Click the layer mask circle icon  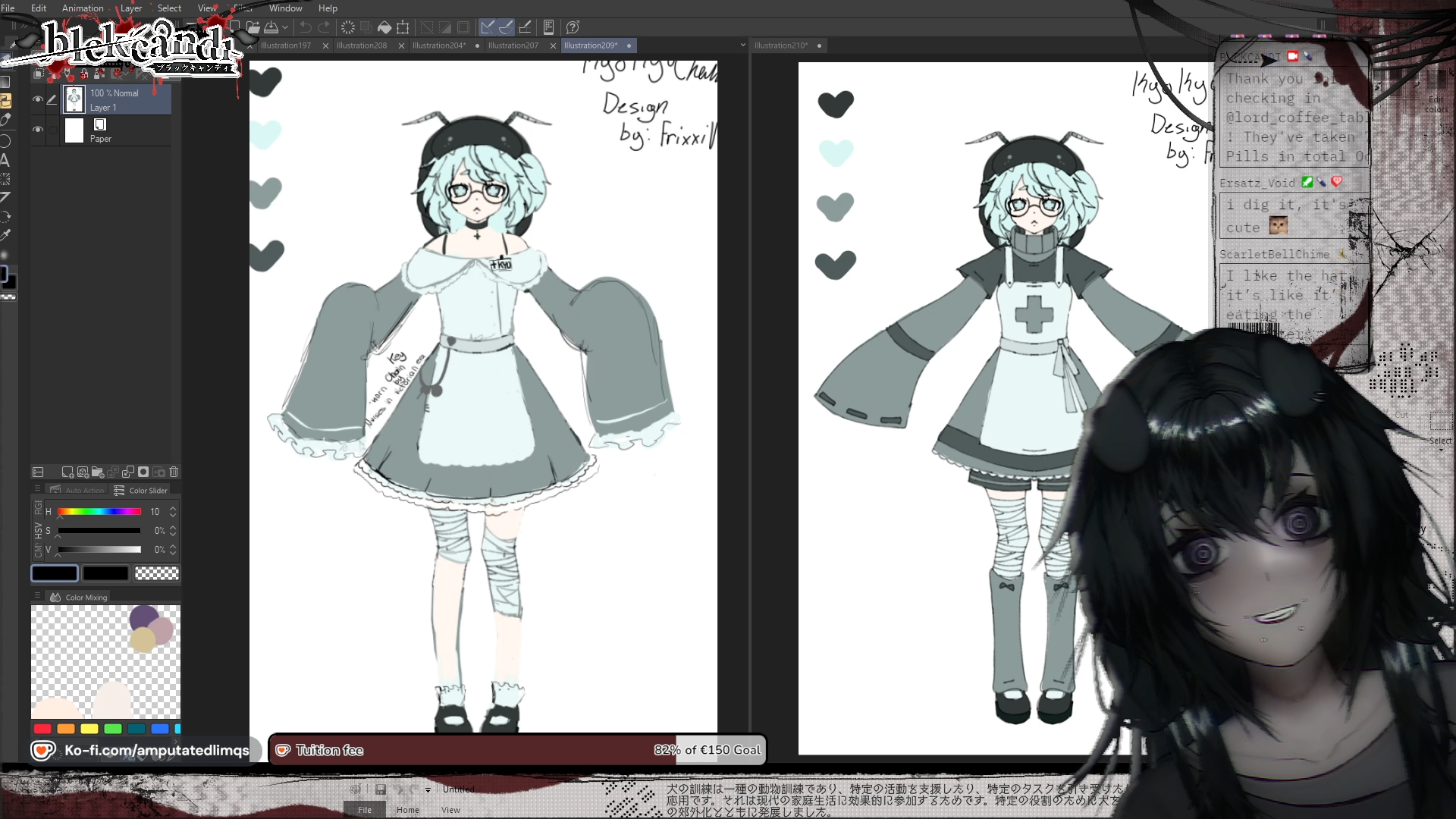click(x=143, y=472)
